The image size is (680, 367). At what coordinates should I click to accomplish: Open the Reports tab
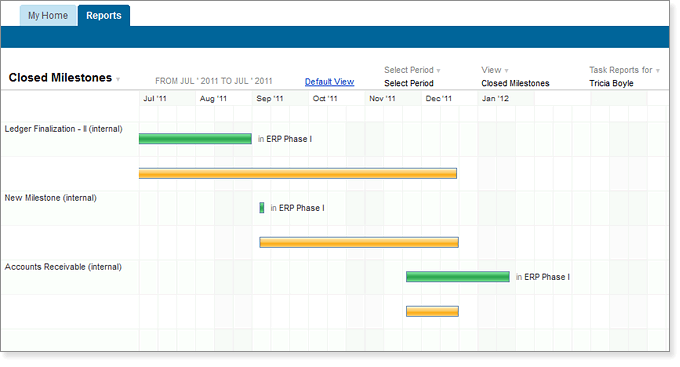tap(104, 16)
